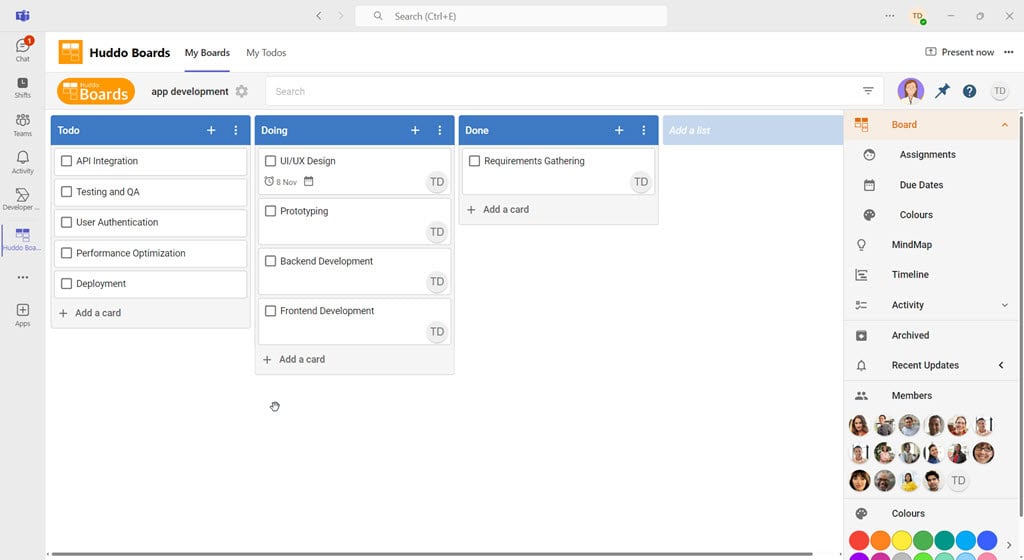Show more colours with the right chevron
The width and height of the screenshot is (1024, 560).
(1009, 545)
